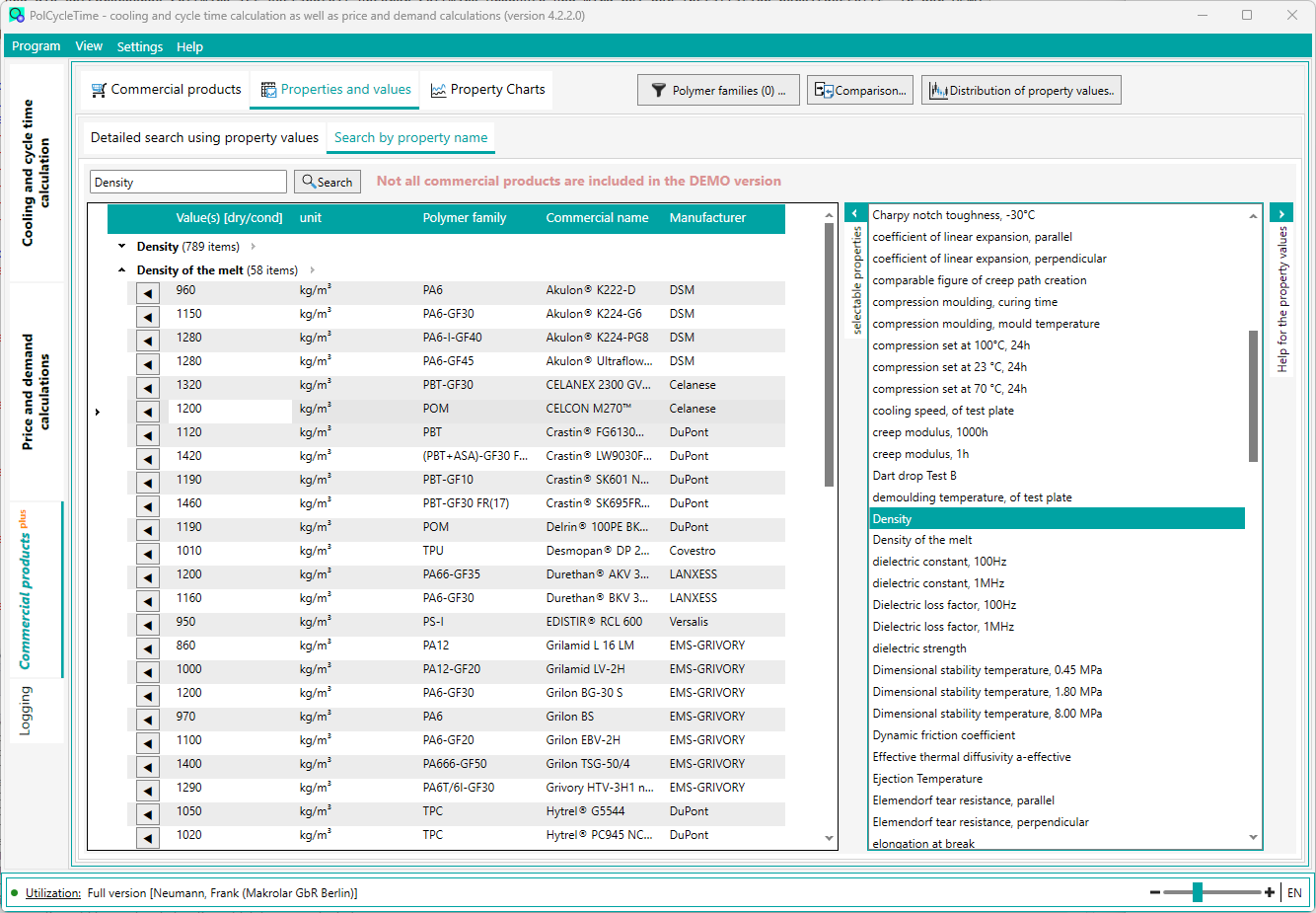Open the Settings menu
The height and width of the screenshot is (913, 1316).
140,46
